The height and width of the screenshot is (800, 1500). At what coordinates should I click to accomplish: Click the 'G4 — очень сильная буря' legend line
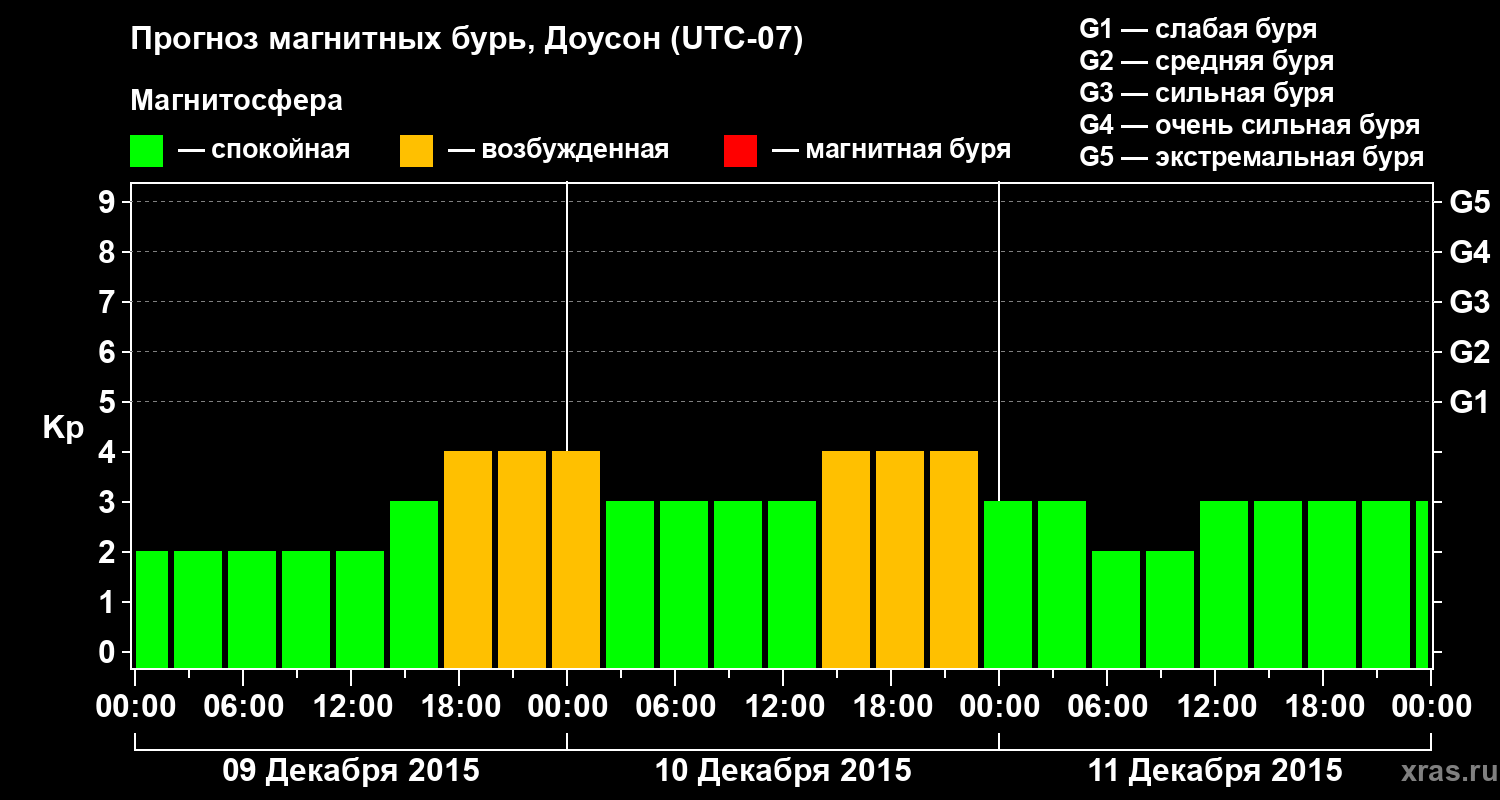pos(1249,125)
